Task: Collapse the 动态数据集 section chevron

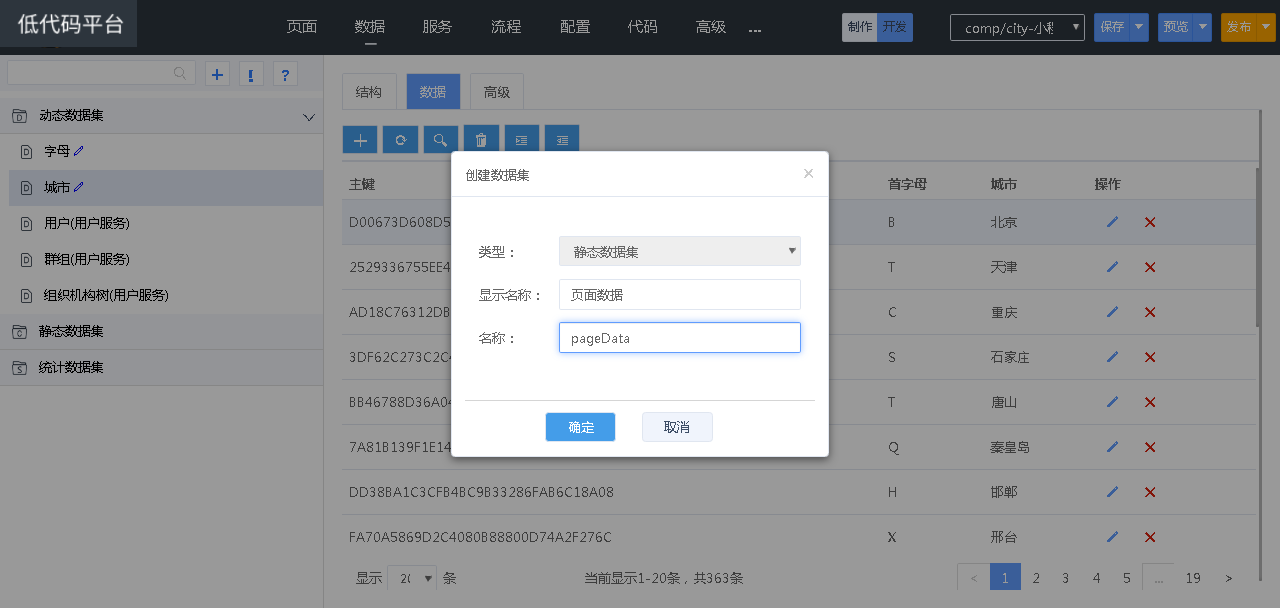Action: coord(308,117)
